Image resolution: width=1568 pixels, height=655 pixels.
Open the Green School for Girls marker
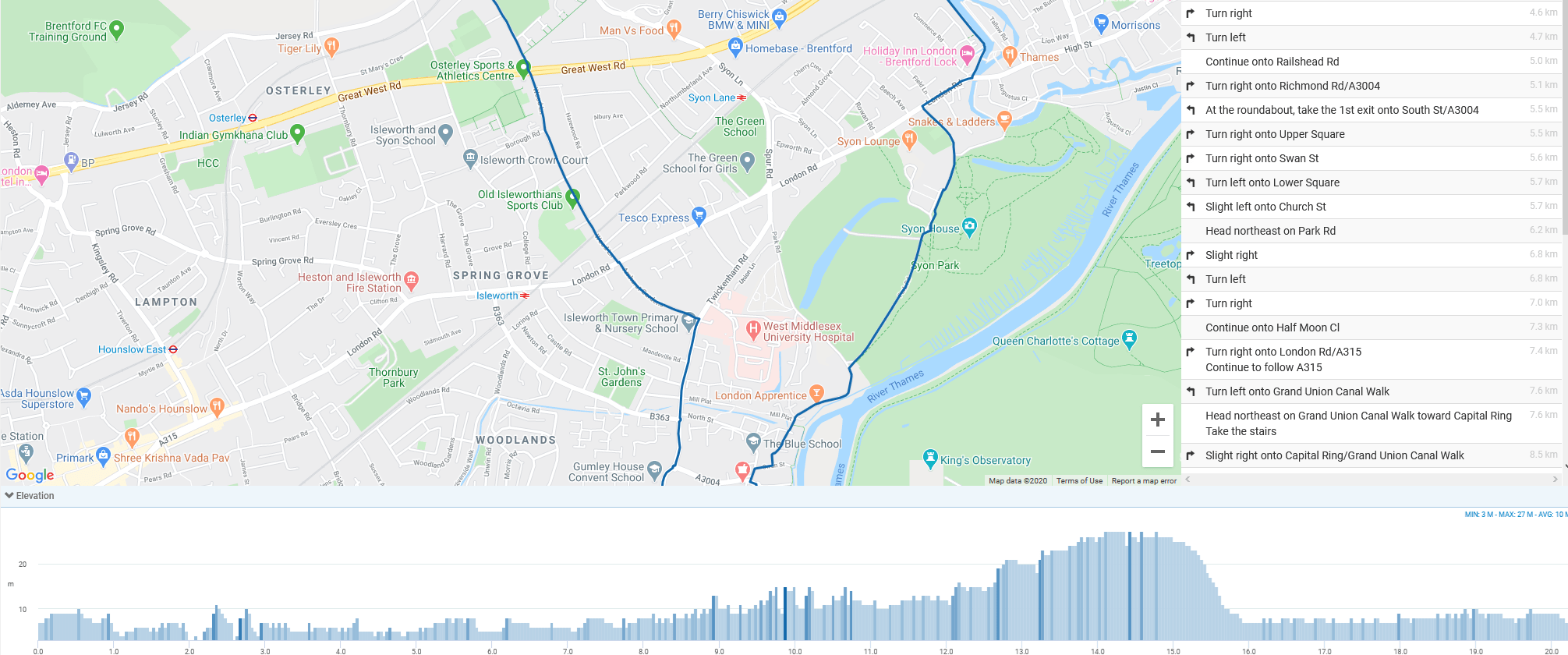point(747,161)
